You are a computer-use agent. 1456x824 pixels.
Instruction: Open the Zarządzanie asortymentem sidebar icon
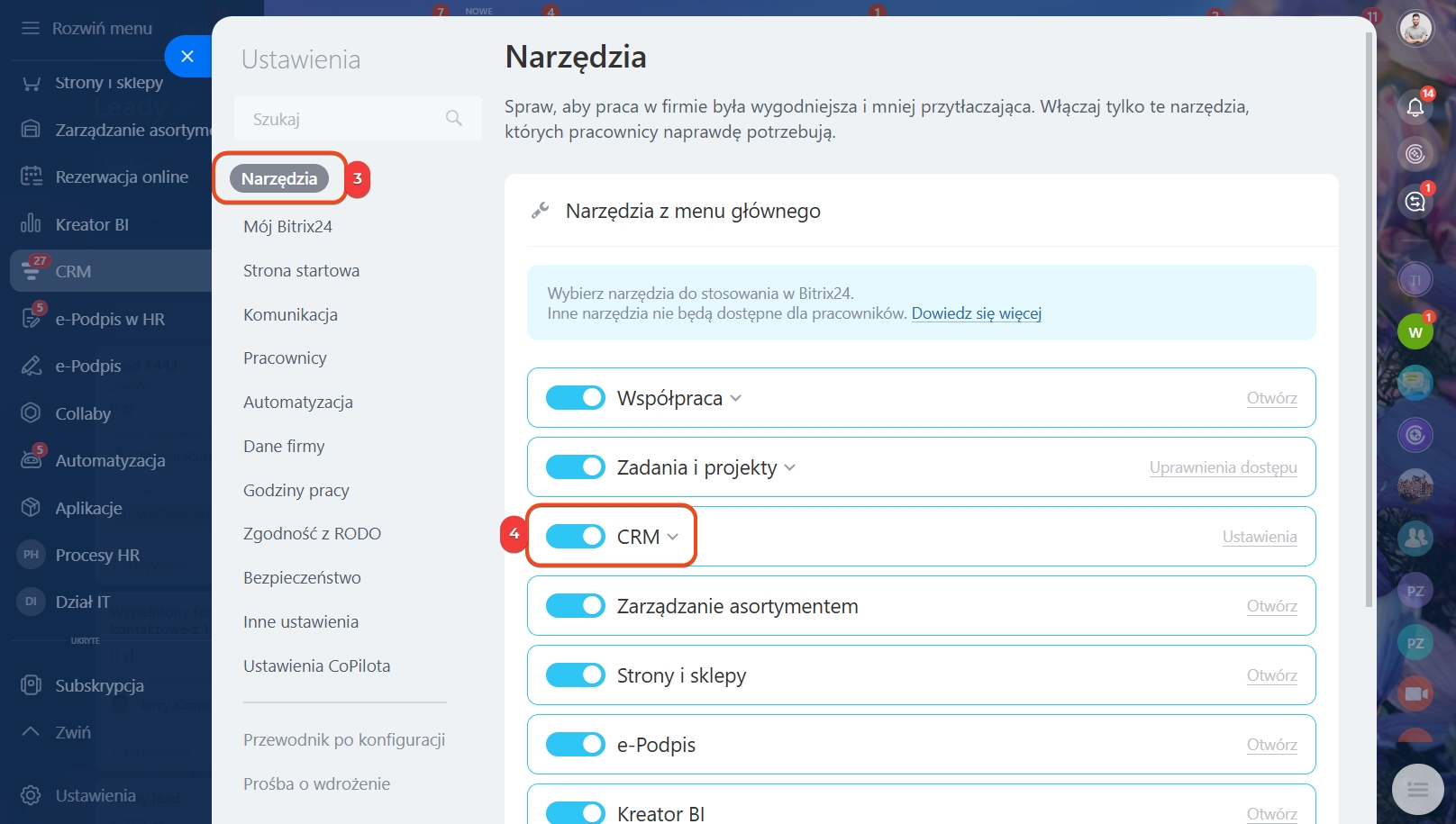(x=31, y=130)
